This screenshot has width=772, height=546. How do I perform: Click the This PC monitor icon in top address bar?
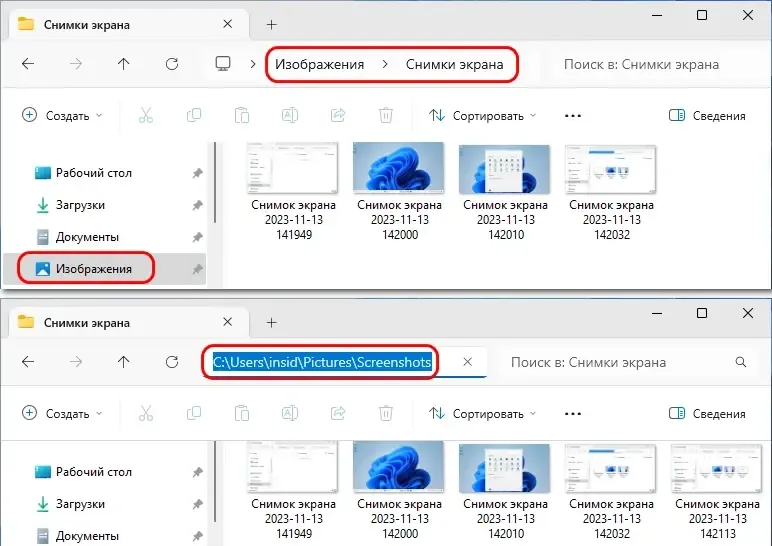[223, 64]
